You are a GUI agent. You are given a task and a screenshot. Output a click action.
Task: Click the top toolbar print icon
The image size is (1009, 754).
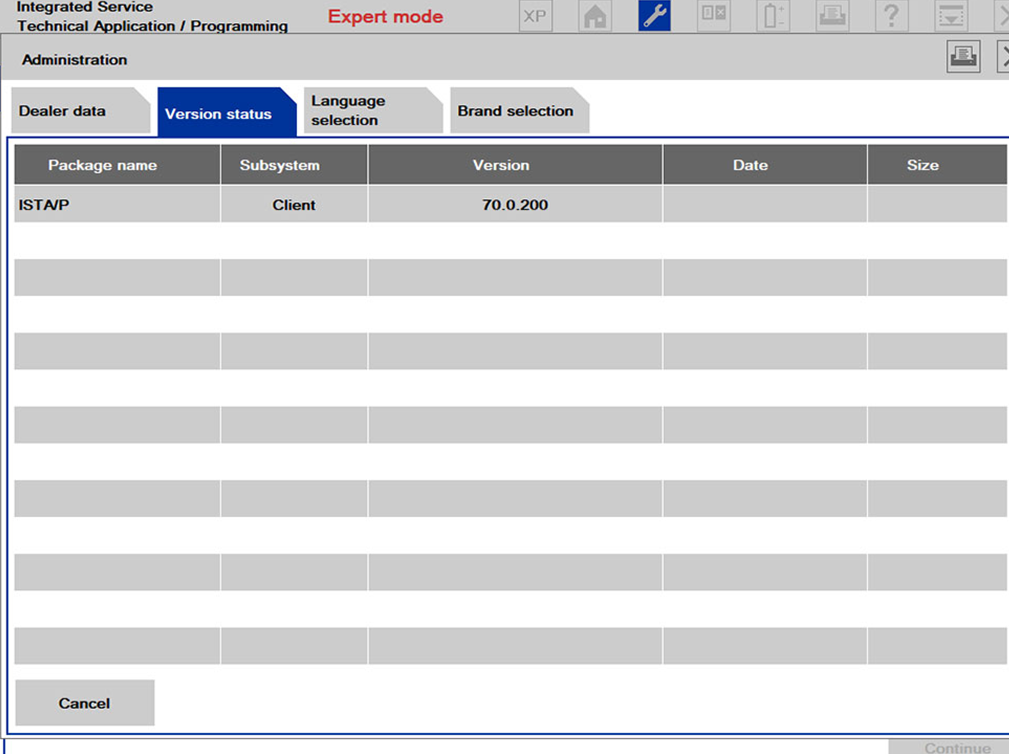832,15
